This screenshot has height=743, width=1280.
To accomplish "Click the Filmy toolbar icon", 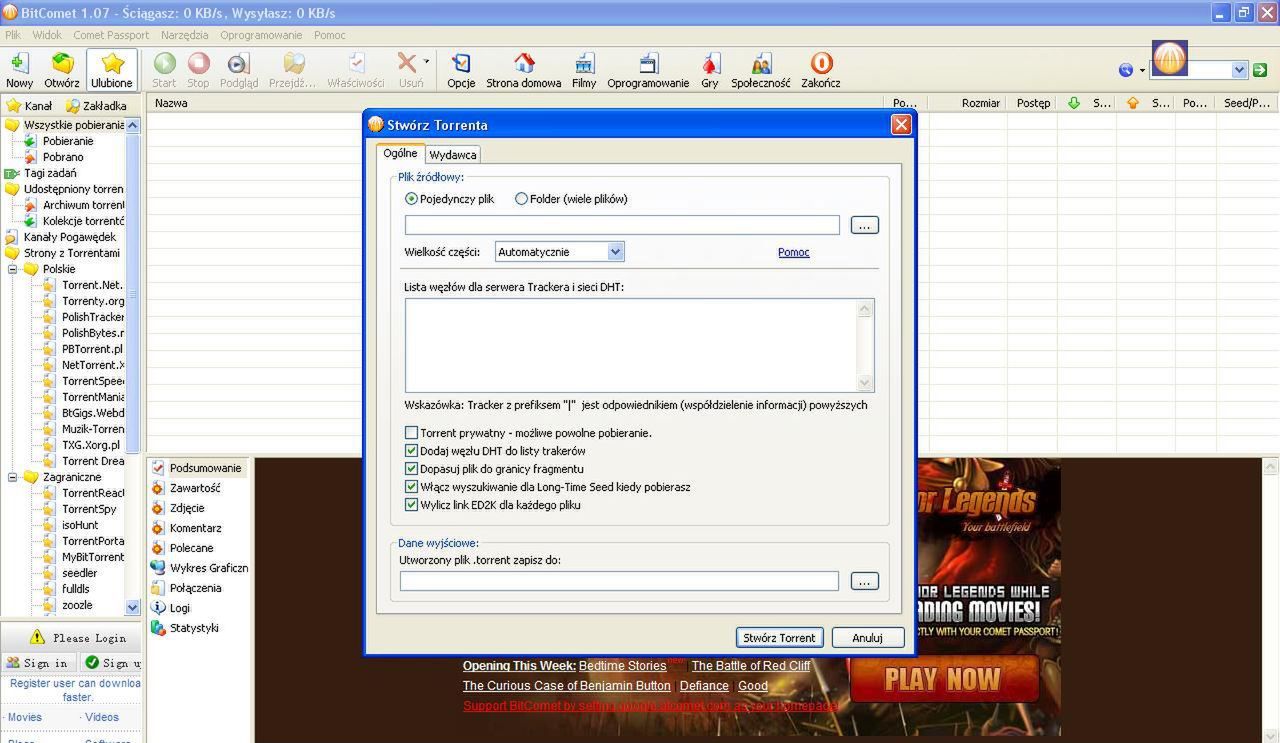I will pos(584,70).
